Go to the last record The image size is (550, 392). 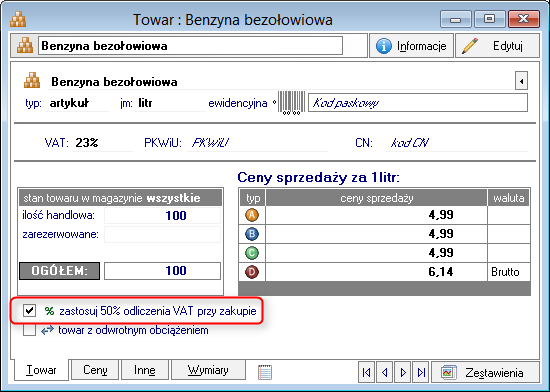(421, 372)
